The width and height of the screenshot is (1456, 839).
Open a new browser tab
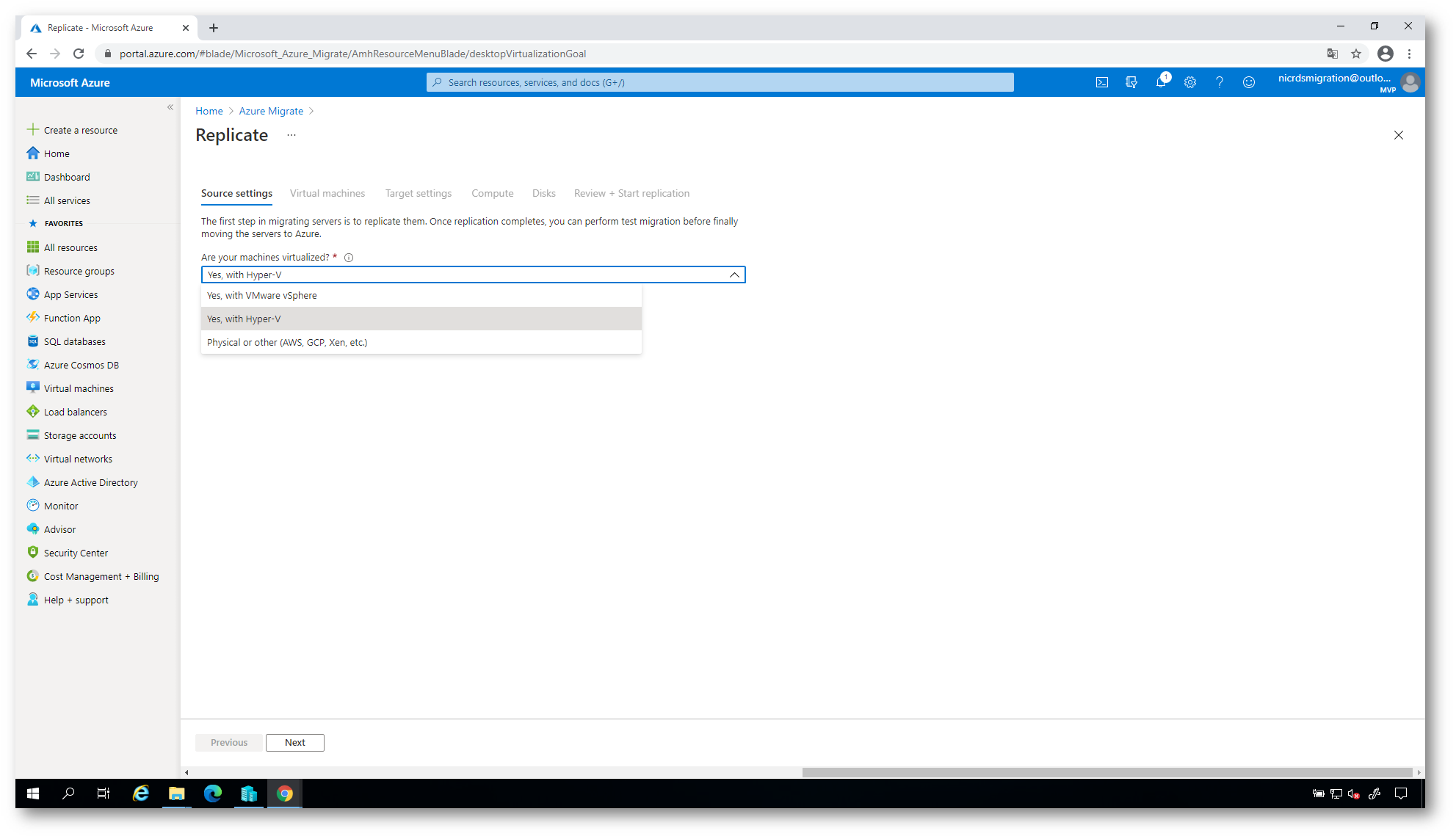[214, 28]
